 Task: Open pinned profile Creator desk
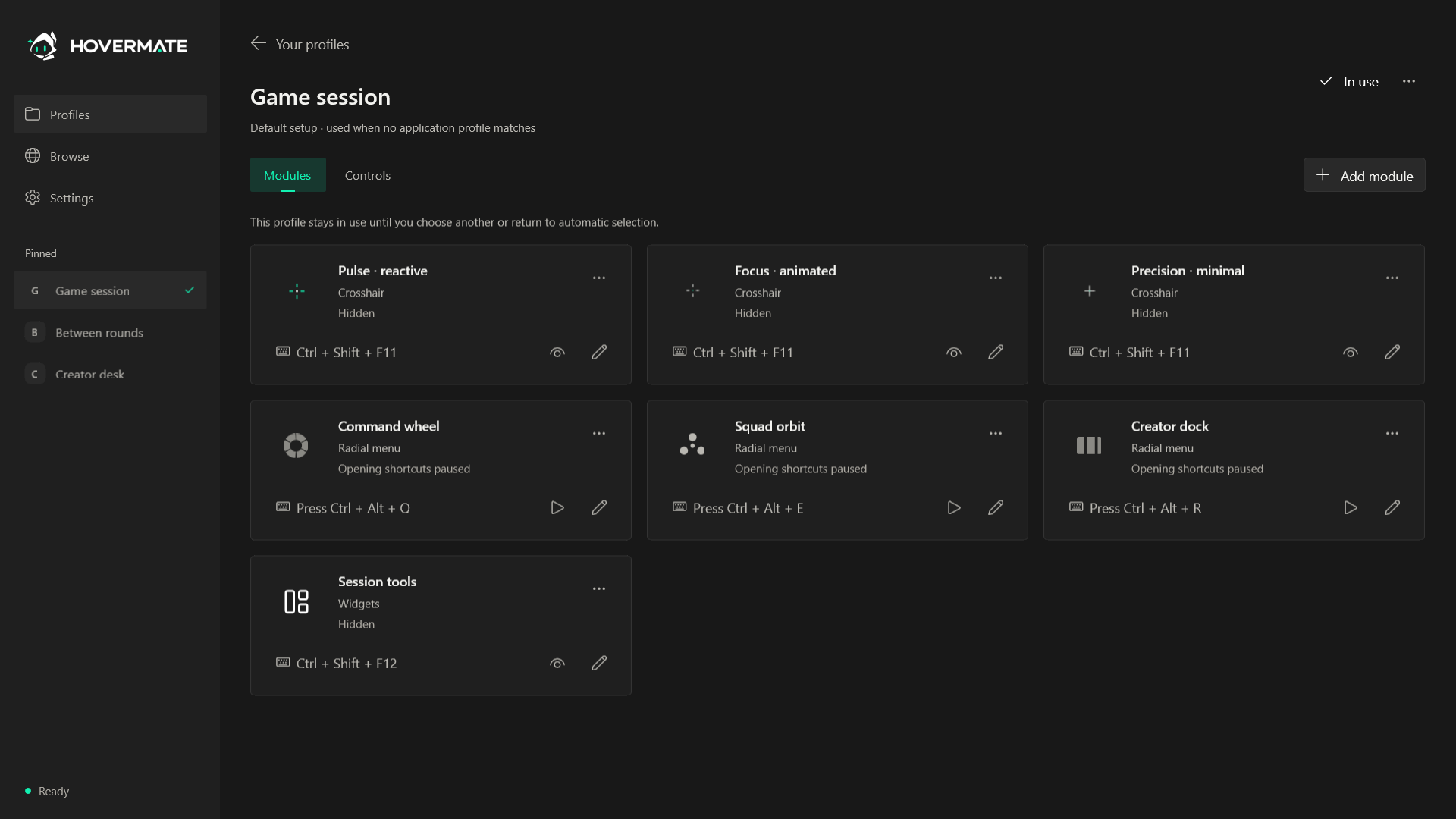pos(110,374)
